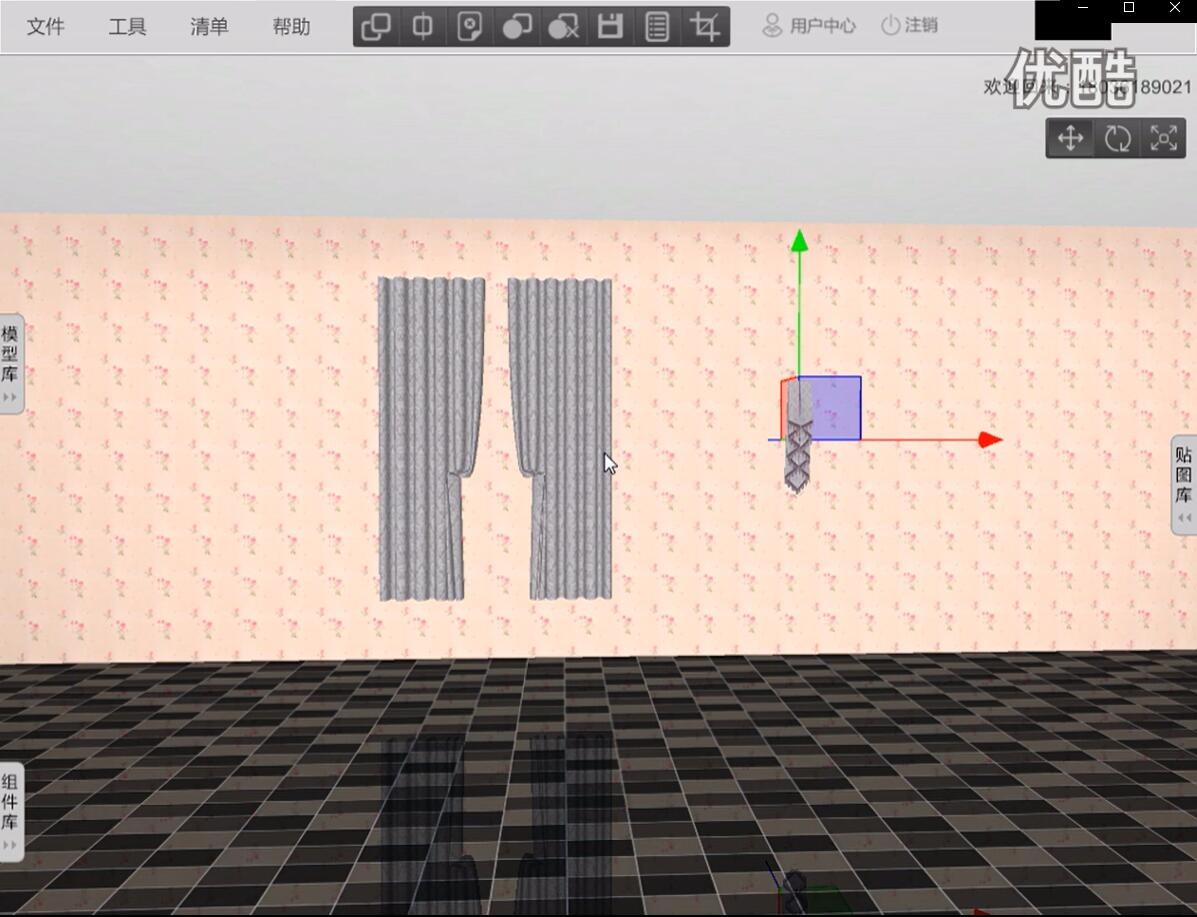Screen dimensions: 1197x917
Task: Click the save floppy disk icon
Action: (x=610, y=27)
